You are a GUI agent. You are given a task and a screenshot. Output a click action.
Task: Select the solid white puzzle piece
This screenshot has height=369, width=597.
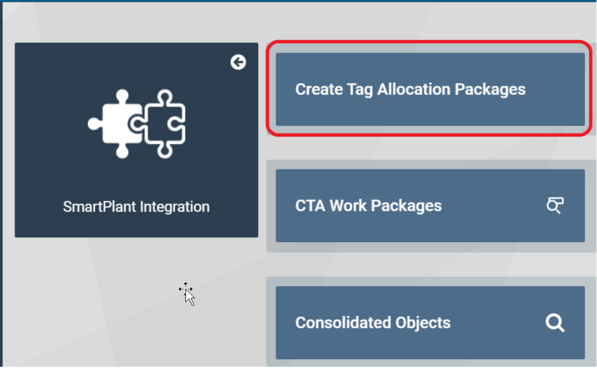coord(116,124)
